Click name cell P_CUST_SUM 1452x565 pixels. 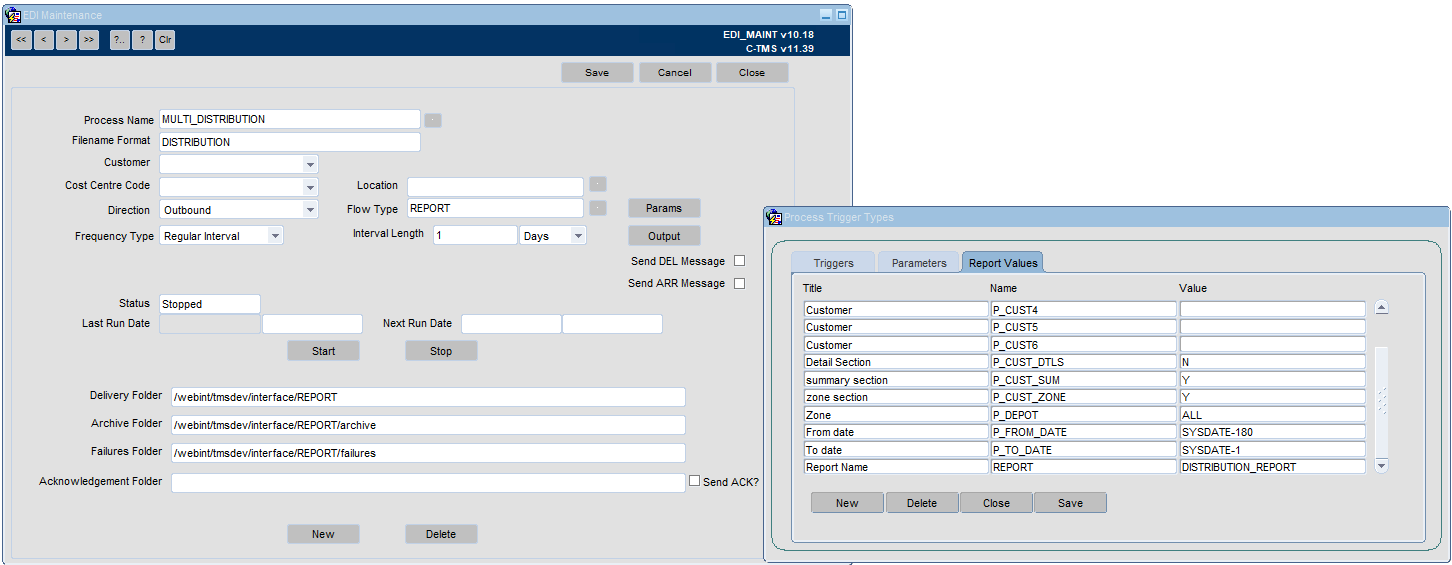(x=1083, y=380)
